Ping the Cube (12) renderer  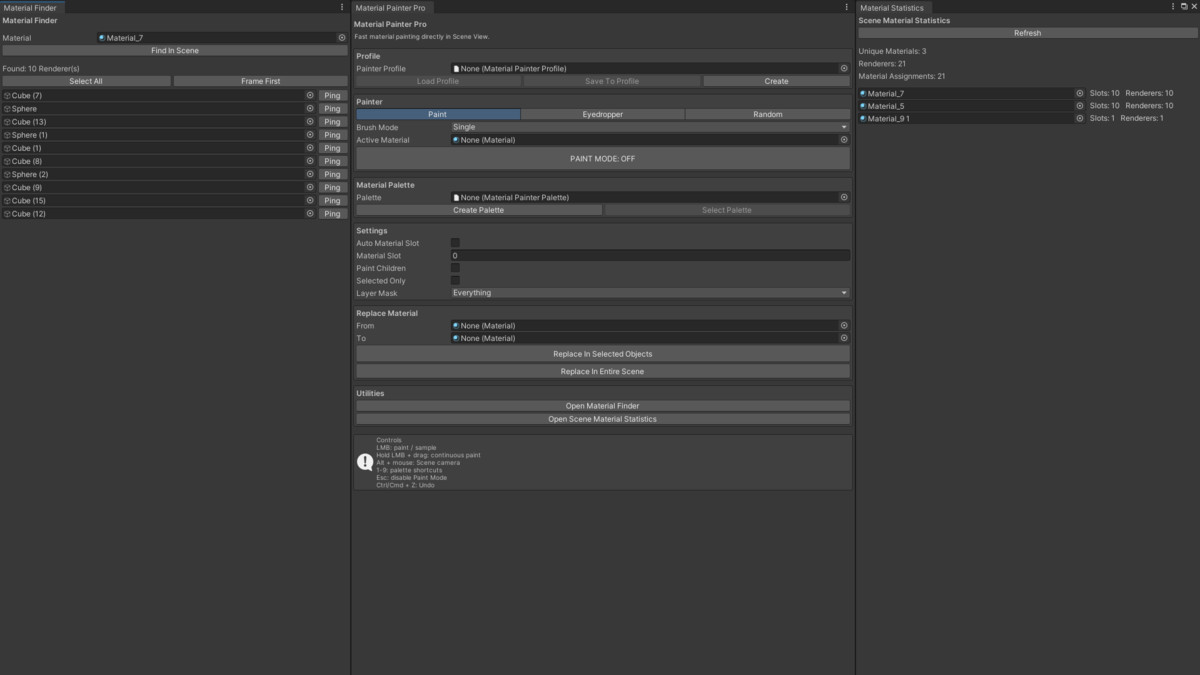click(x=333, y=214)
